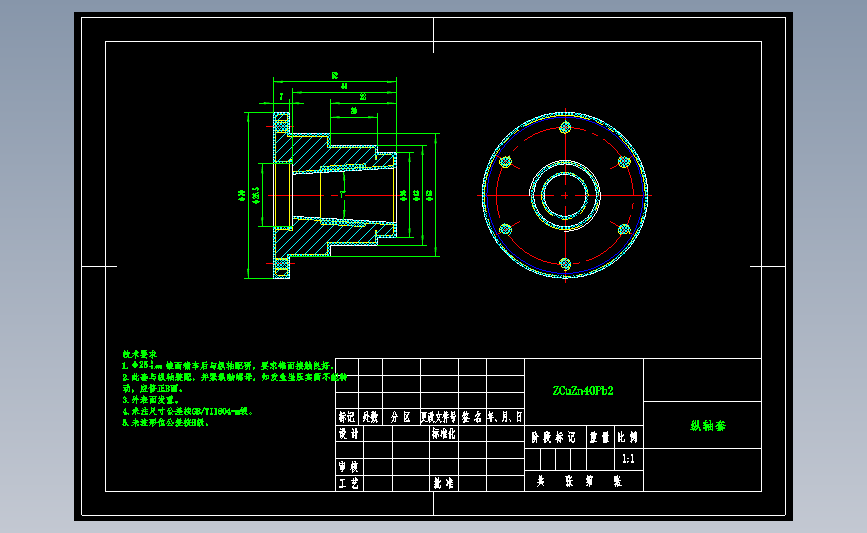
Task: Click the center point of circular view
Action: (x=565, y=195)
